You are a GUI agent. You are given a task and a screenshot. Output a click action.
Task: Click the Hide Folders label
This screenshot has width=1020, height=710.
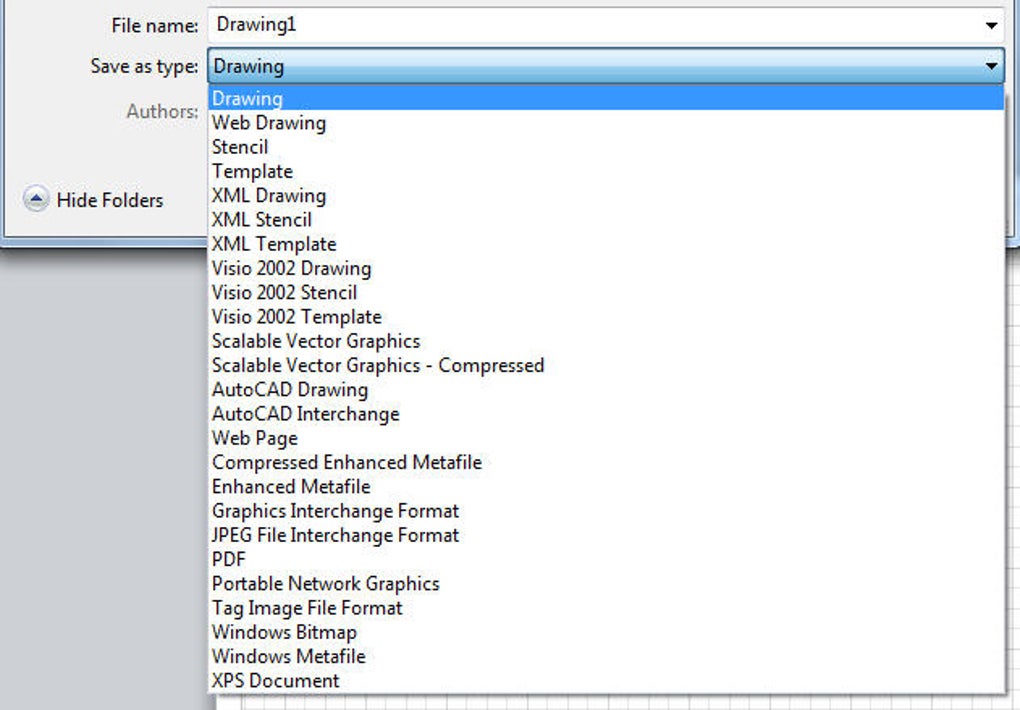point(110,200)
